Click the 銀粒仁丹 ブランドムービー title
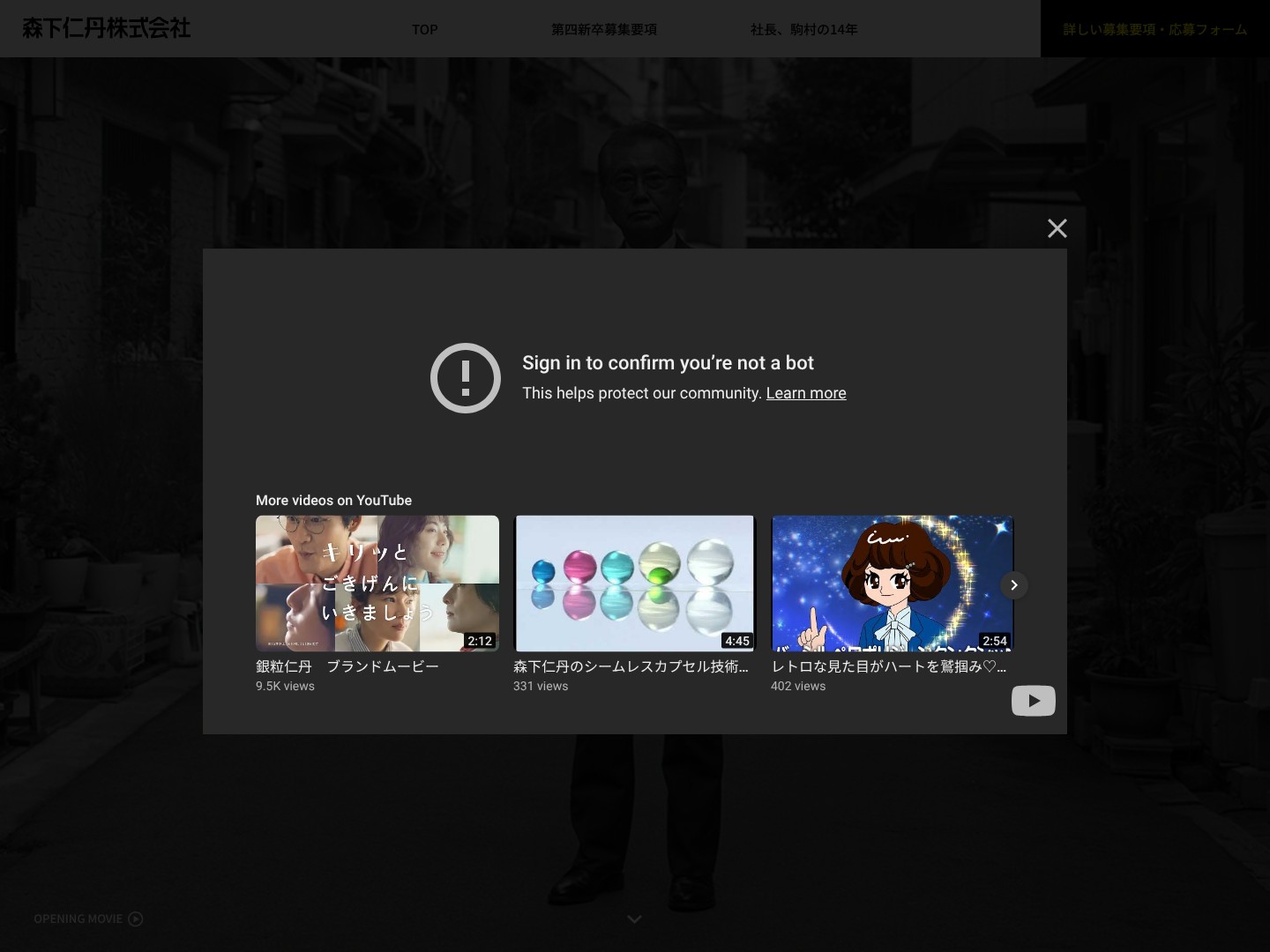This screenshot has width=1270, height=952. (x=347, y=666)
